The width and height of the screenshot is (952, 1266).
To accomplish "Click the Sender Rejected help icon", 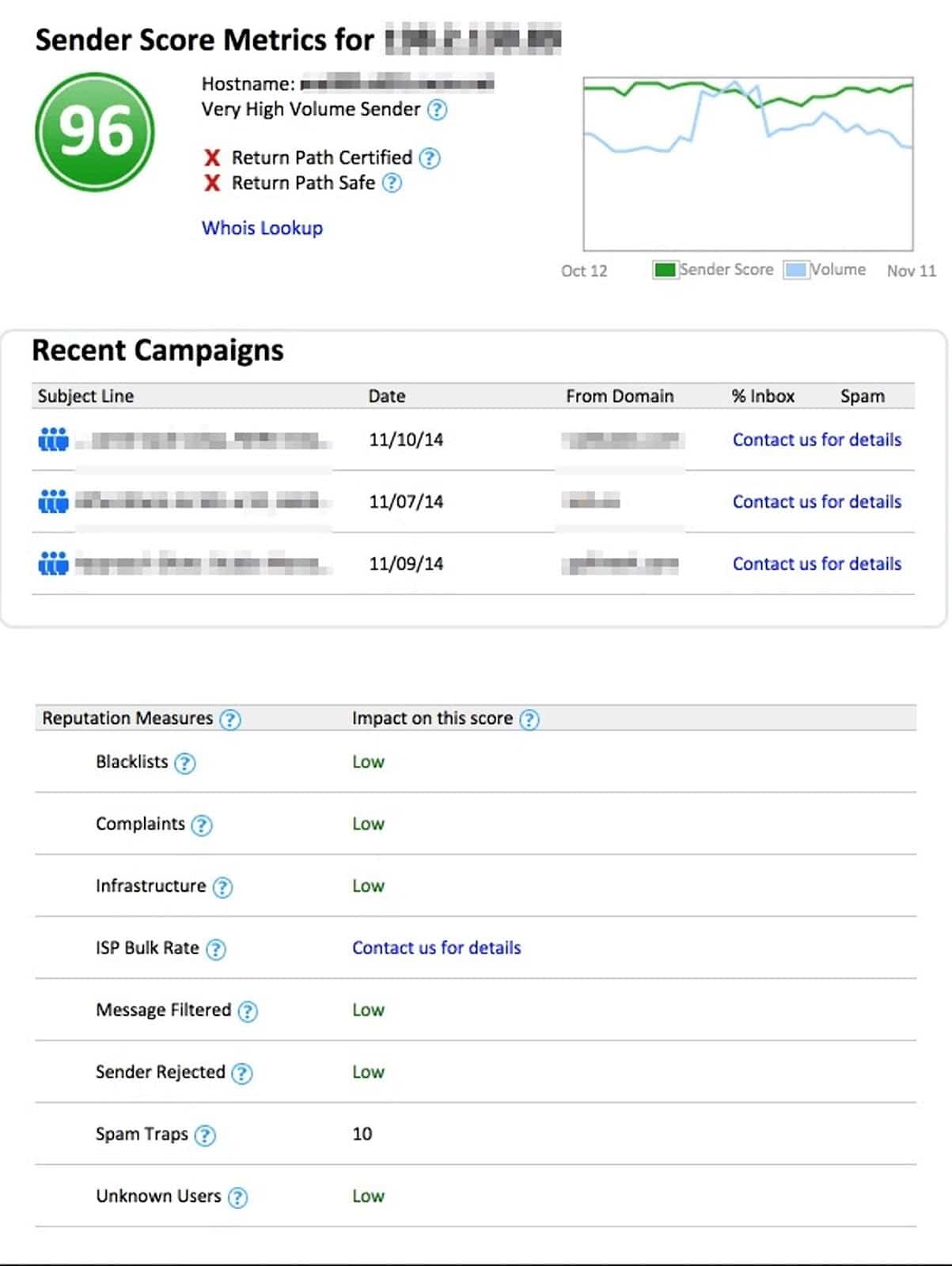I will pos(242,1073).
